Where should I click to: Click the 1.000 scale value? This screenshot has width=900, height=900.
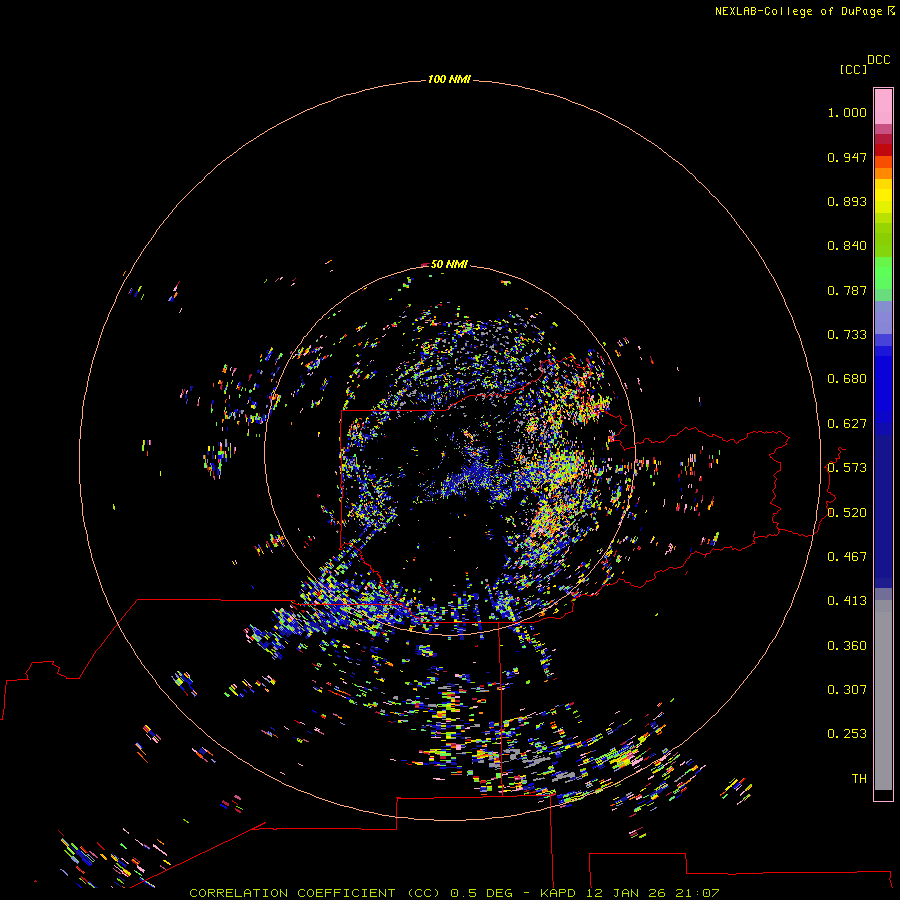pos(847,112)
